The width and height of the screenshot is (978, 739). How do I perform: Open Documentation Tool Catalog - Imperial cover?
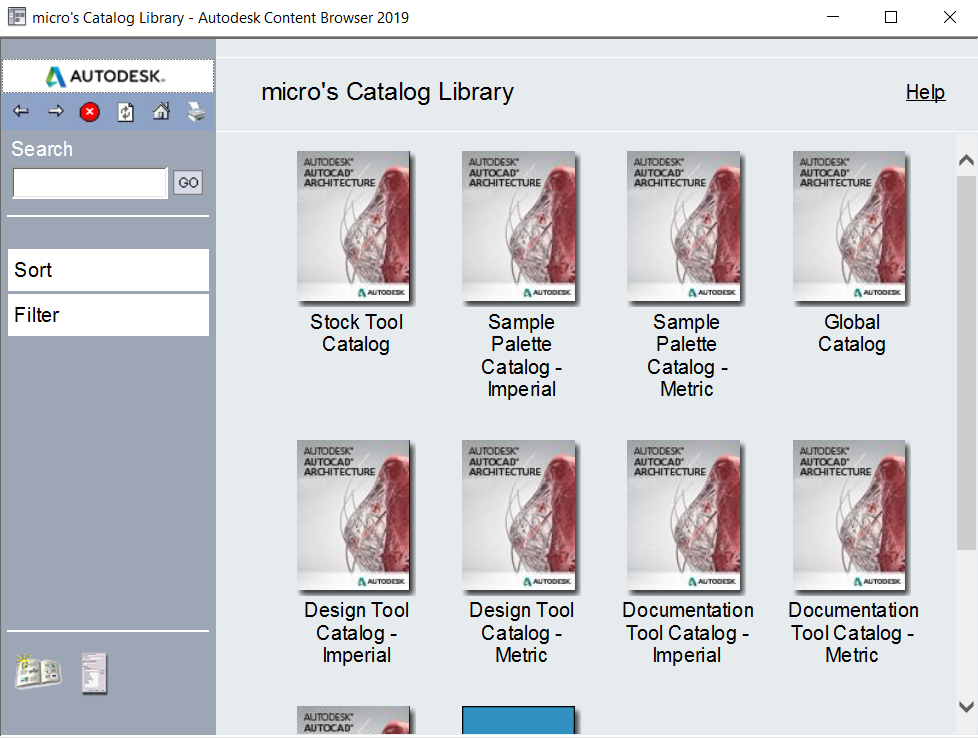click(684, 516)
